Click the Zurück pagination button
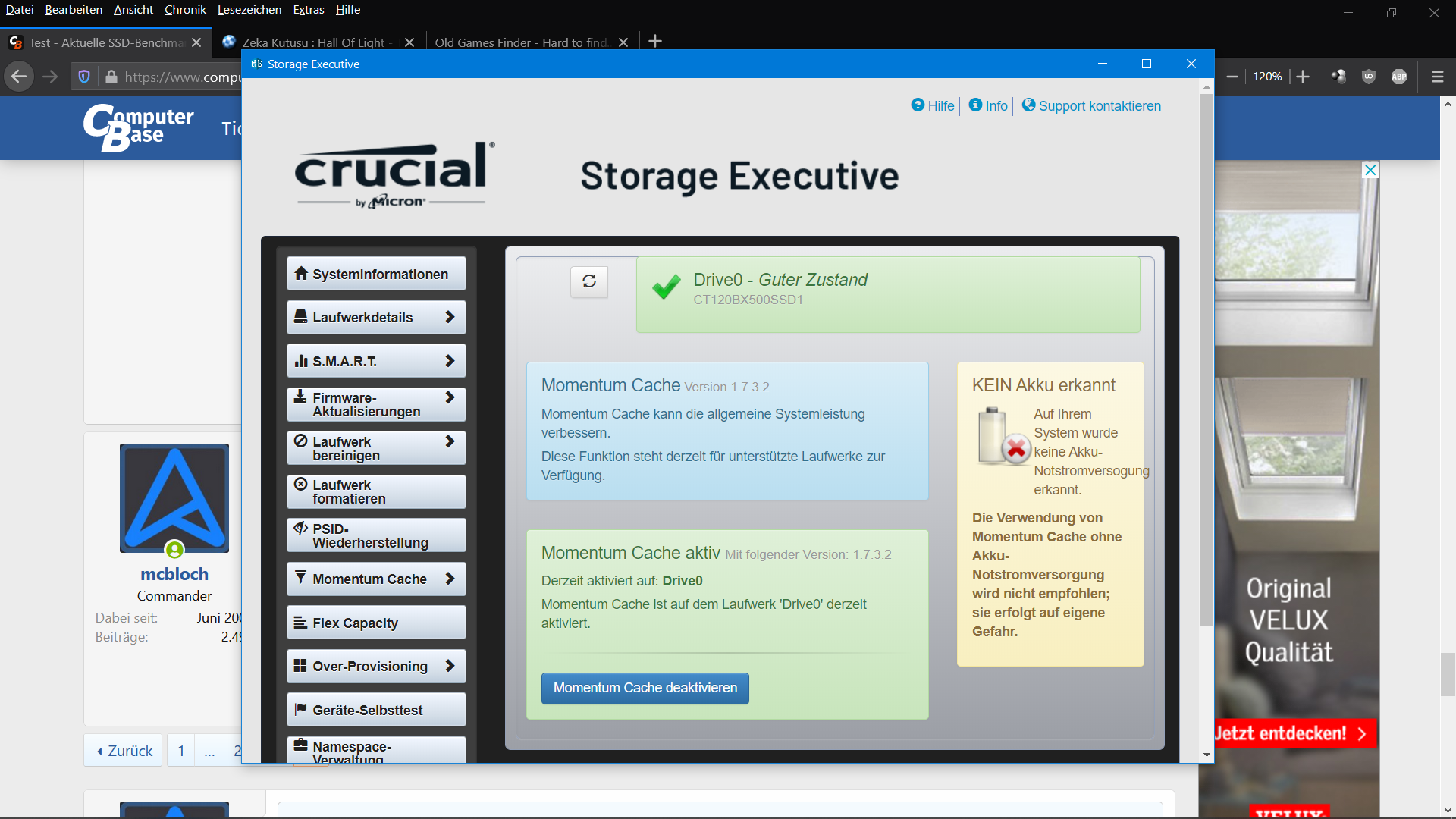 [x=124, y=751]
